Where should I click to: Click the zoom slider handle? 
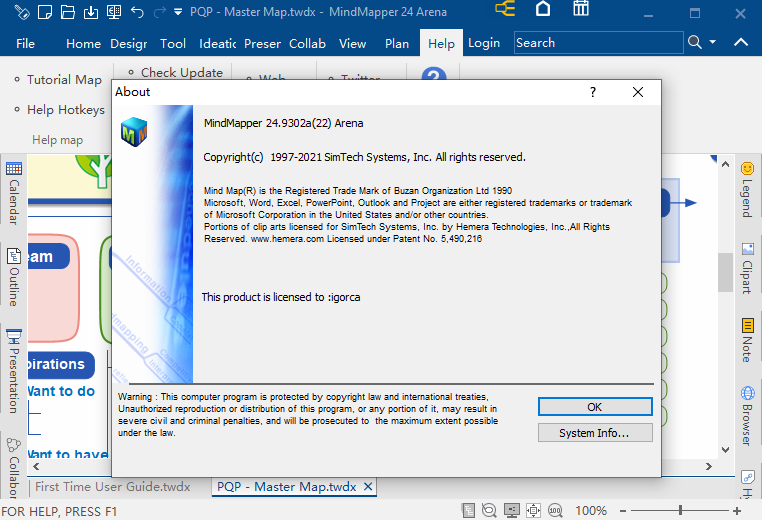(680, 510)
